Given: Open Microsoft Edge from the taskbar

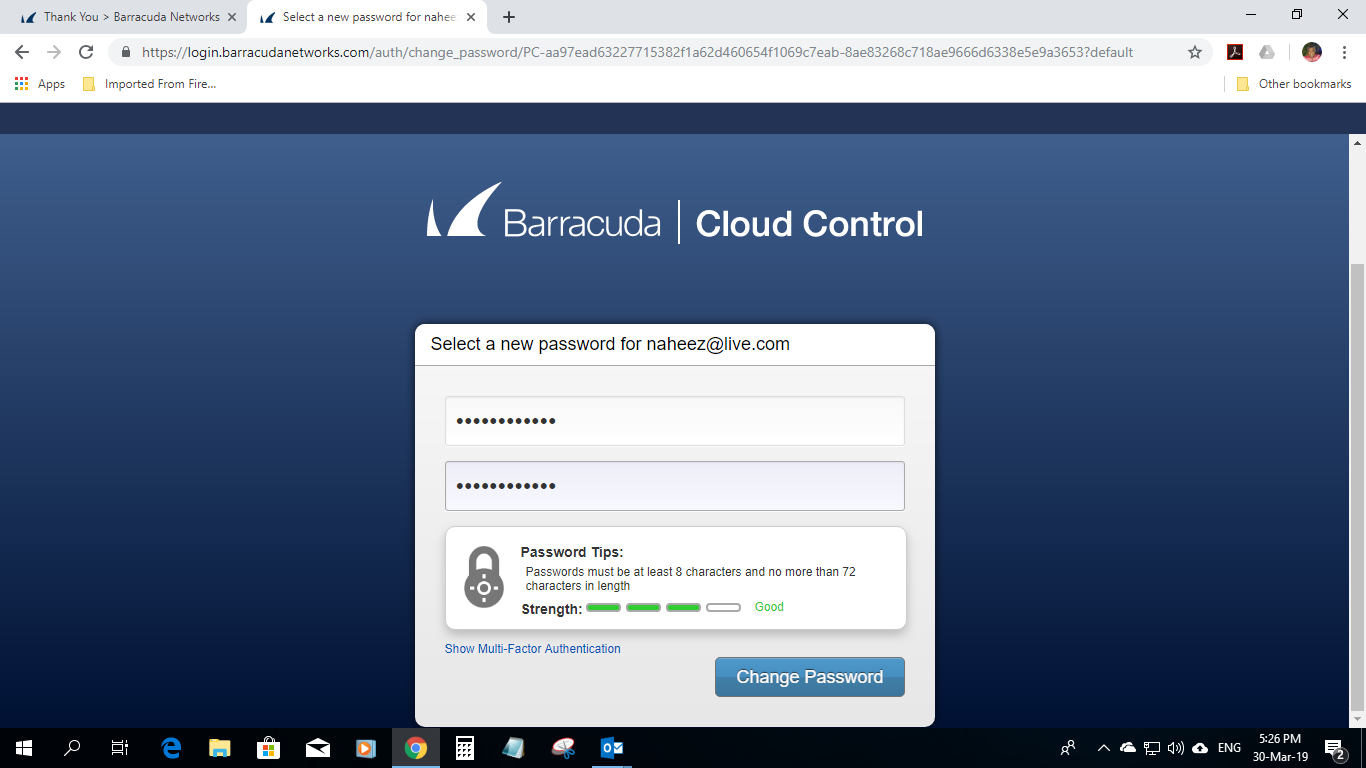Looking at the screenshot, I should click(171, 747).
